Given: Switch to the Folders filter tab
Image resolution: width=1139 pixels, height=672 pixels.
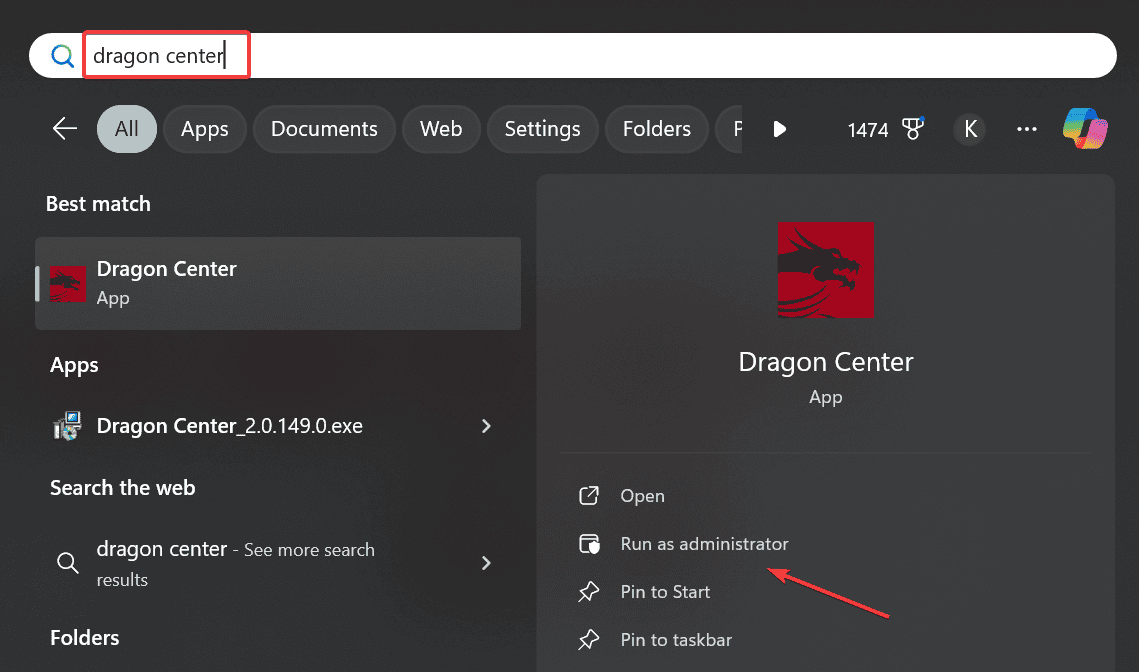Looking at the screenshot, I should (x=657, y=129).
